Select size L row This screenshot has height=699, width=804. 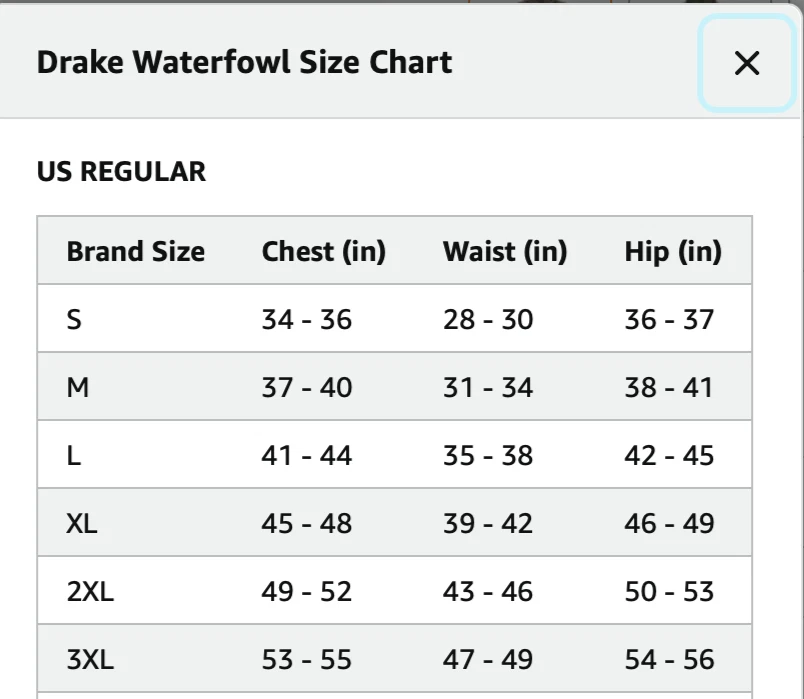click(74, 455)
